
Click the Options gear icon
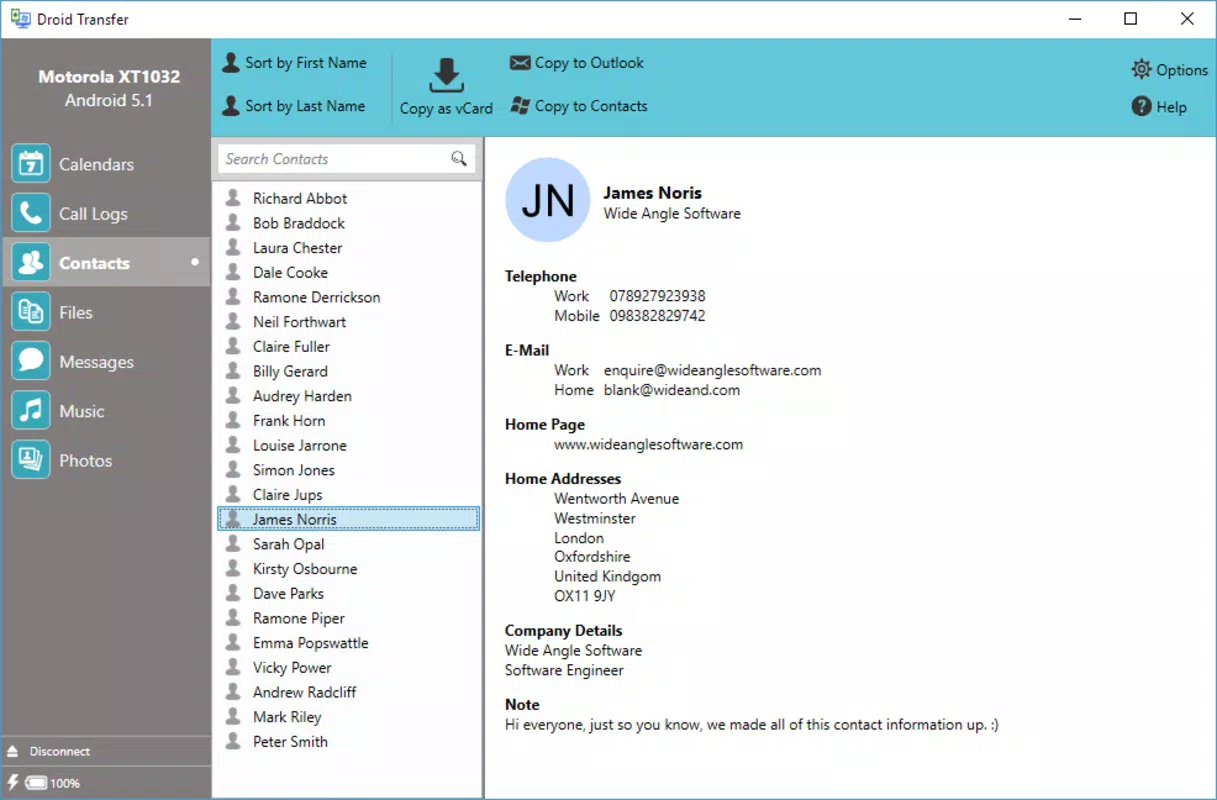click(1141, 69)
